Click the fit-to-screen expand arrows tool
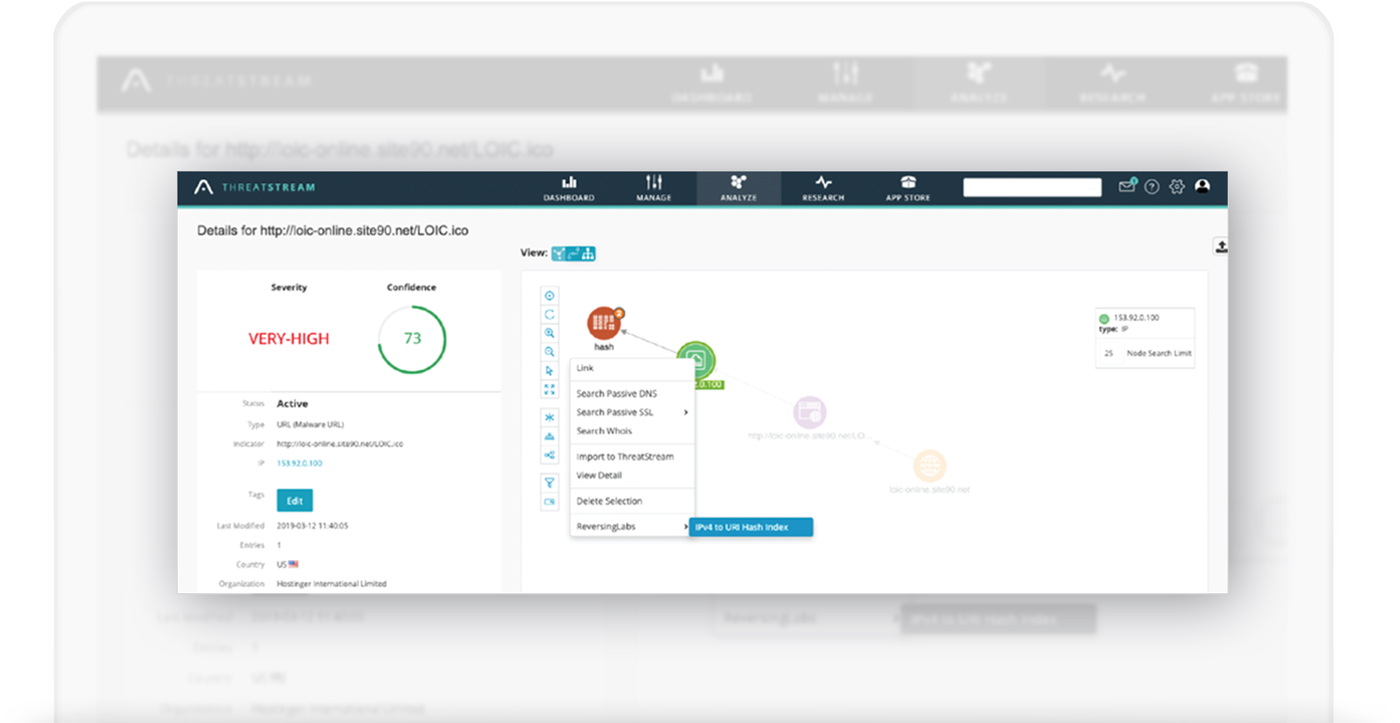The width and height of the screenshot is (1400, 723). point(549,390)
